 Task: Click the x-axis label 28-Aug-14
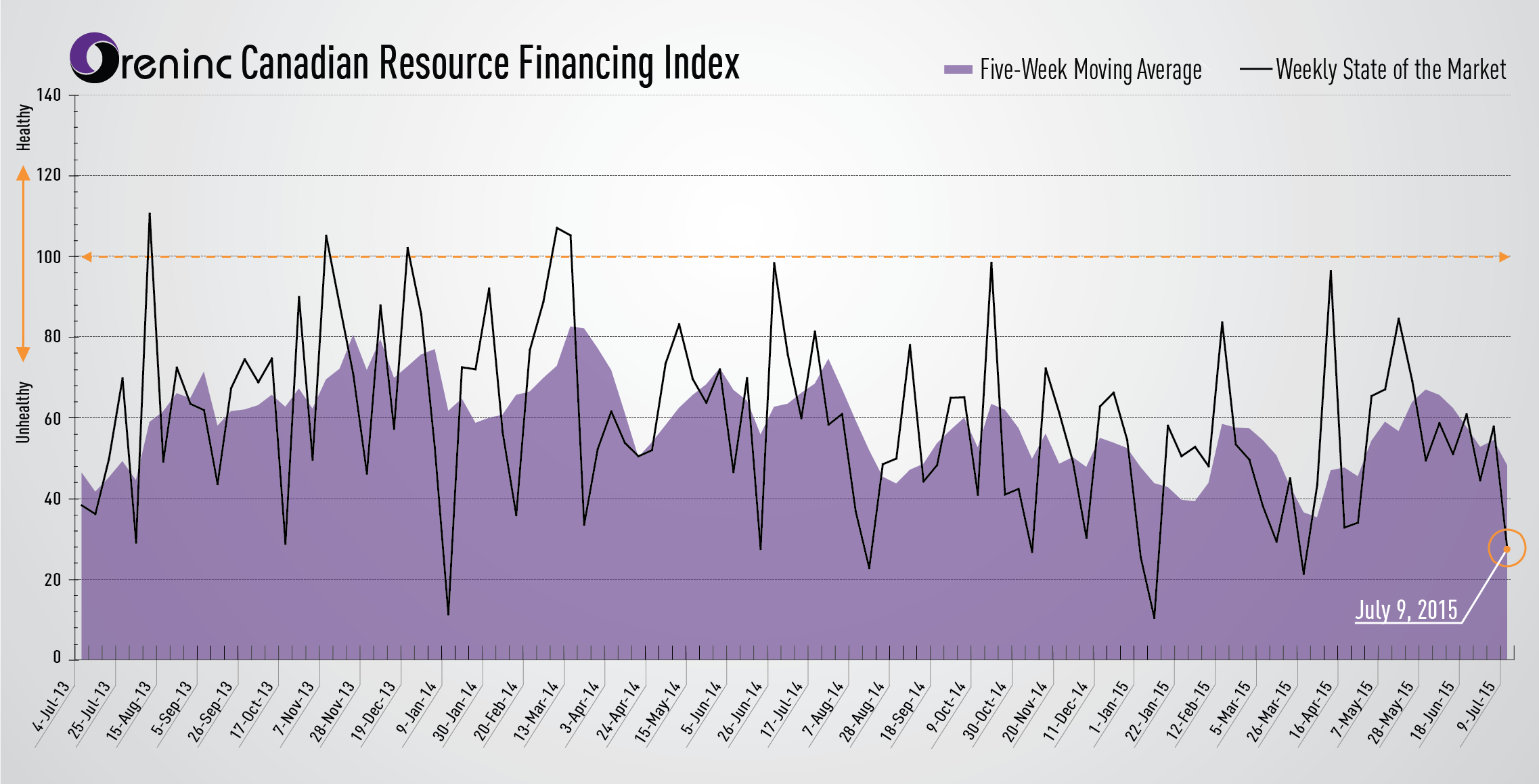pyautogui.click(x=862, y=711)
